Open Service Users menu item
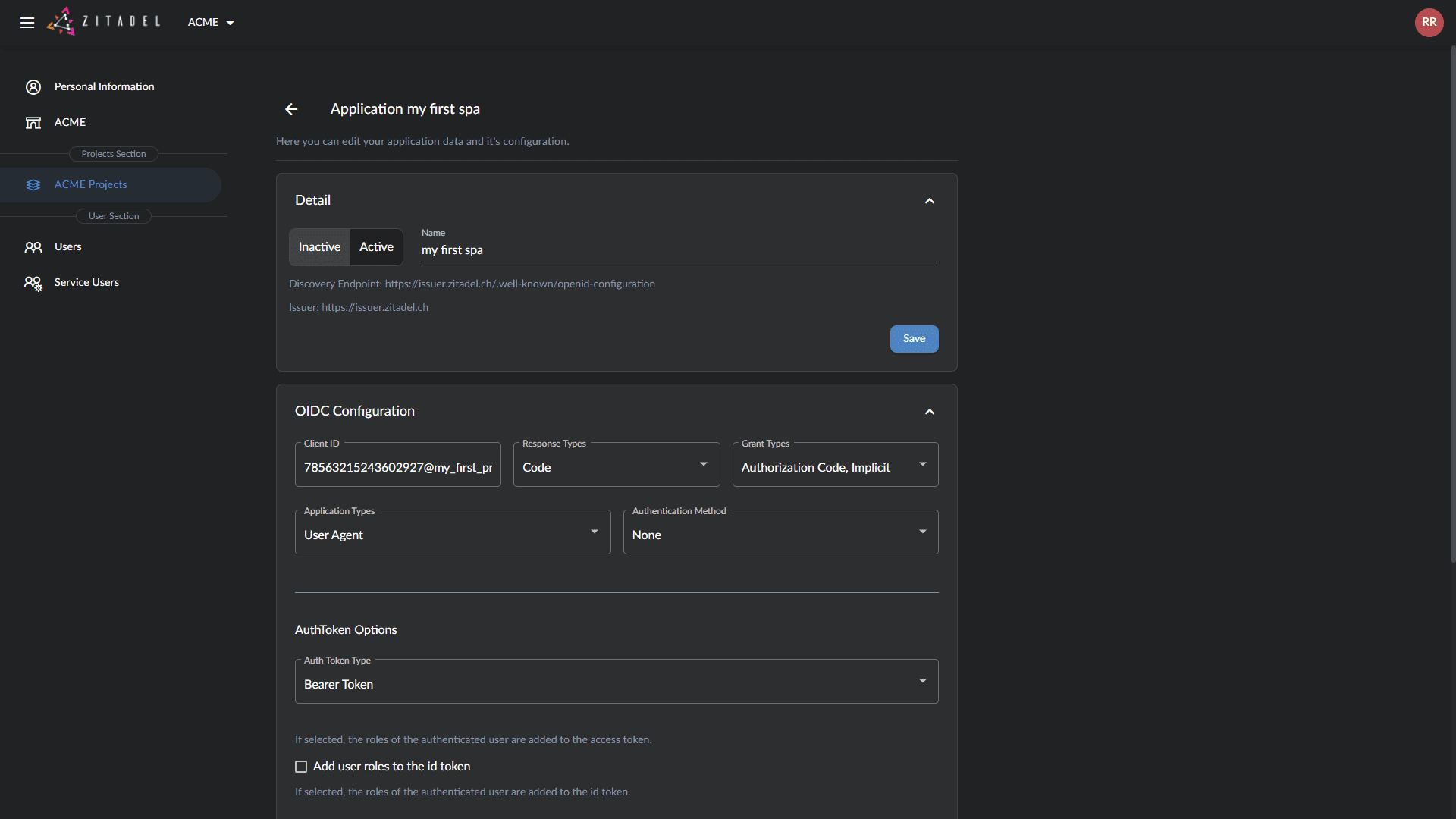 [x=86, y=283]
